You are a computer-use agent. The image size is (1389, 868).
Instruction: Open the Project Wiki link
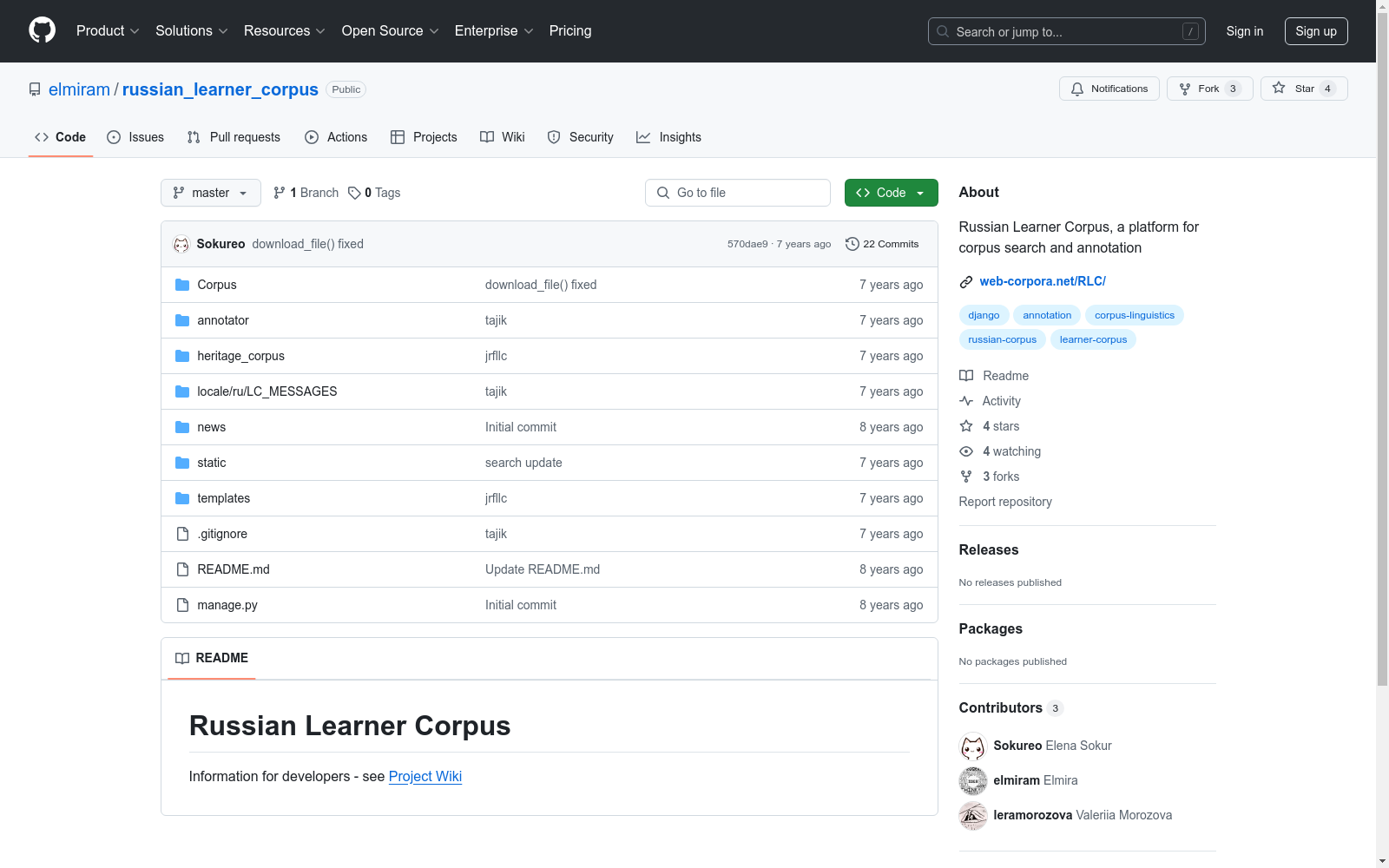coord(425,776)
